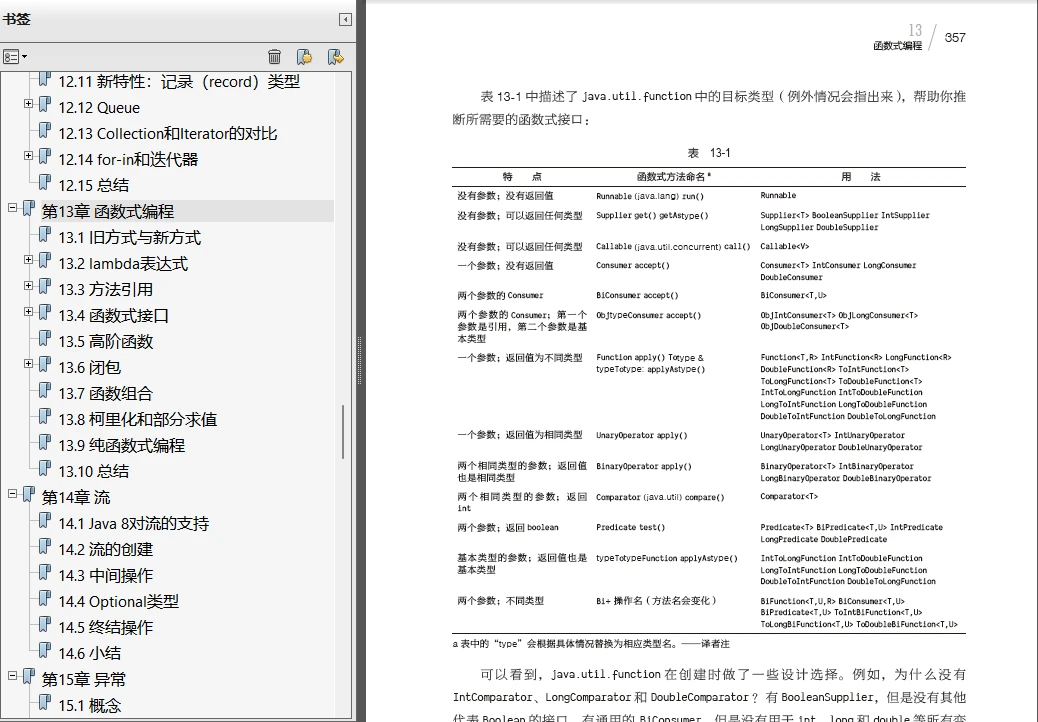Collapse the 第15章 异常 chapter

pyautogui.click(x=12, y=675)
